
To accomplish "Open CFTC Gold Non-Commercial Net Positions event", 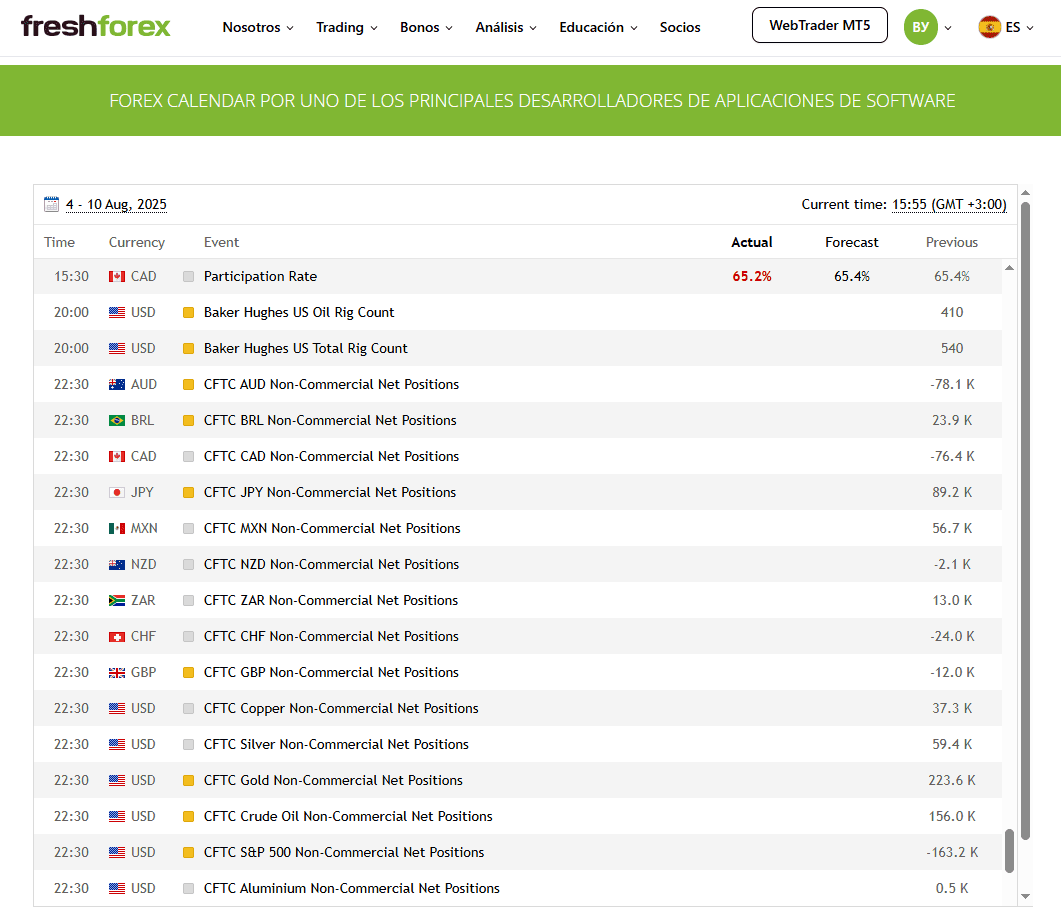I will 333,780.
